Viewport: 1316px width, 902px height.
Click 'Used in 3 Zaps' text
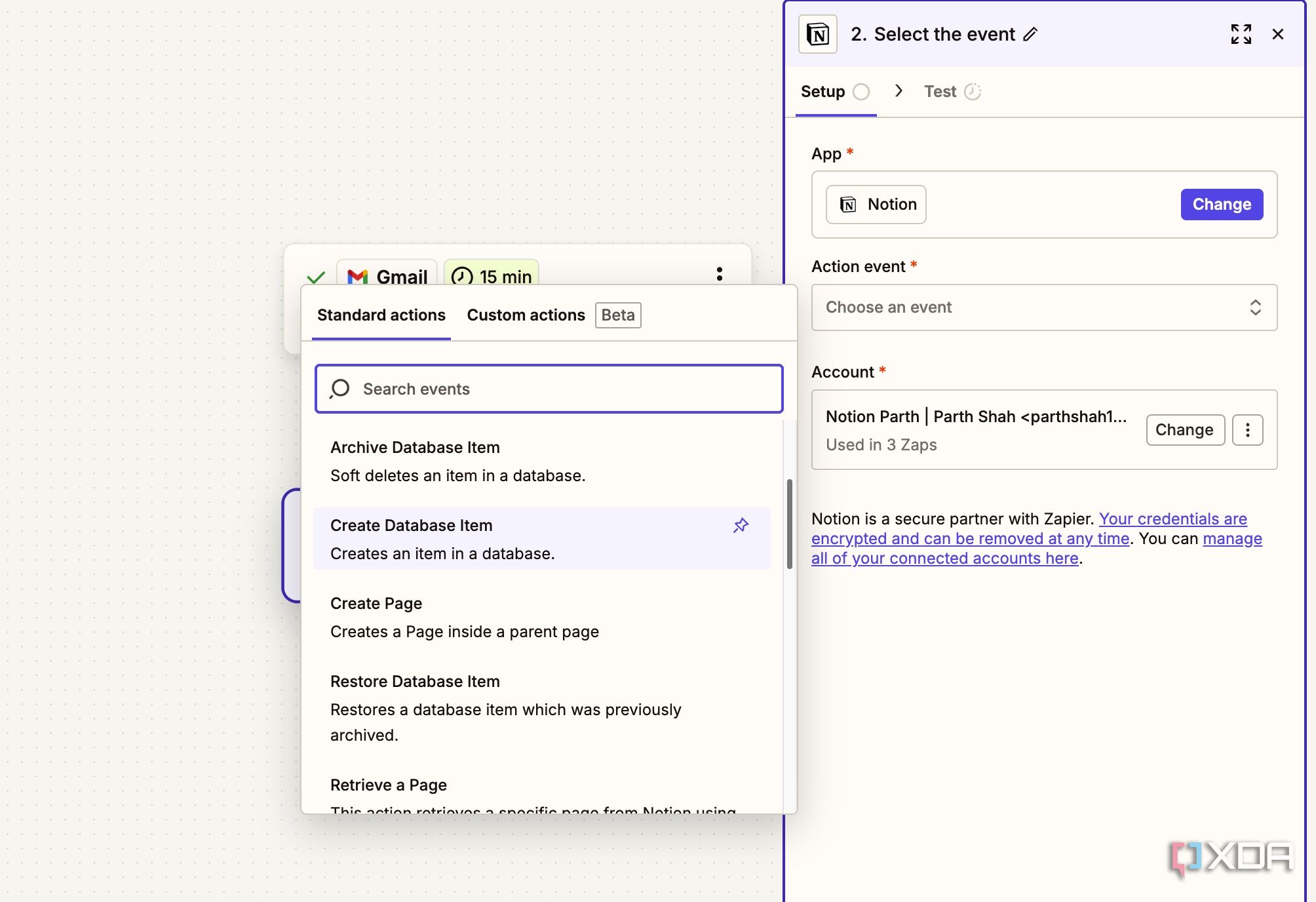click(881, 445)
